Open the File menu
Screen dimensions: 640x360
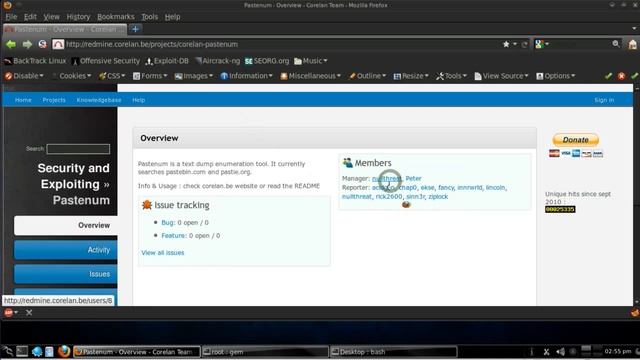[x=11, y=17]
